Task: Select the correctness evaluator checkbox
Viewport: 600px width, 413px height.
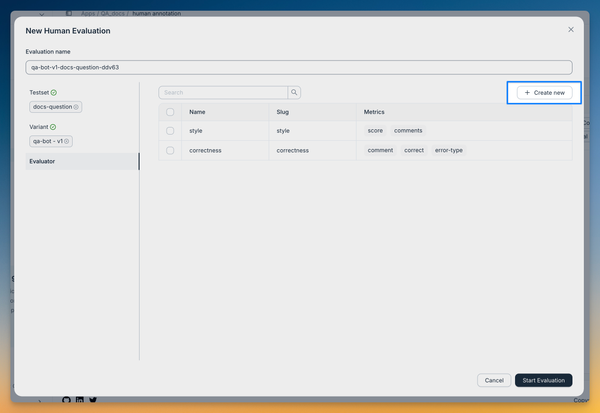Action: click(x=170, y=150)
